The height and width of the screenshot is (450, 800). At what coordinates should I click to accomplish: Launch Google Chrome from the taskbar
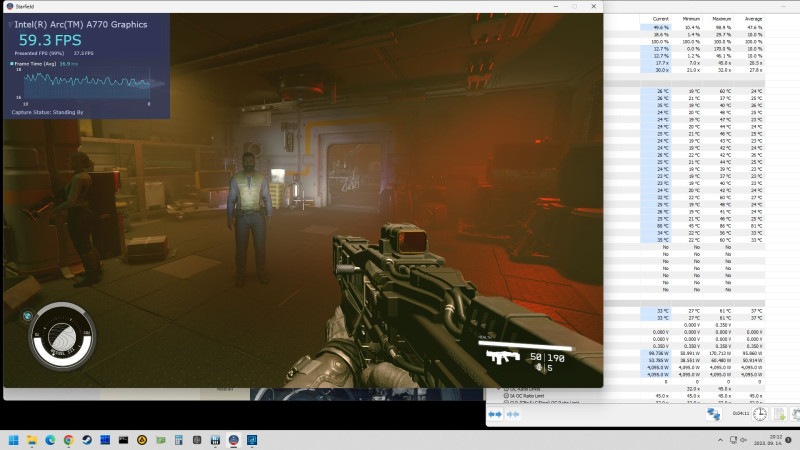[68, 440]
